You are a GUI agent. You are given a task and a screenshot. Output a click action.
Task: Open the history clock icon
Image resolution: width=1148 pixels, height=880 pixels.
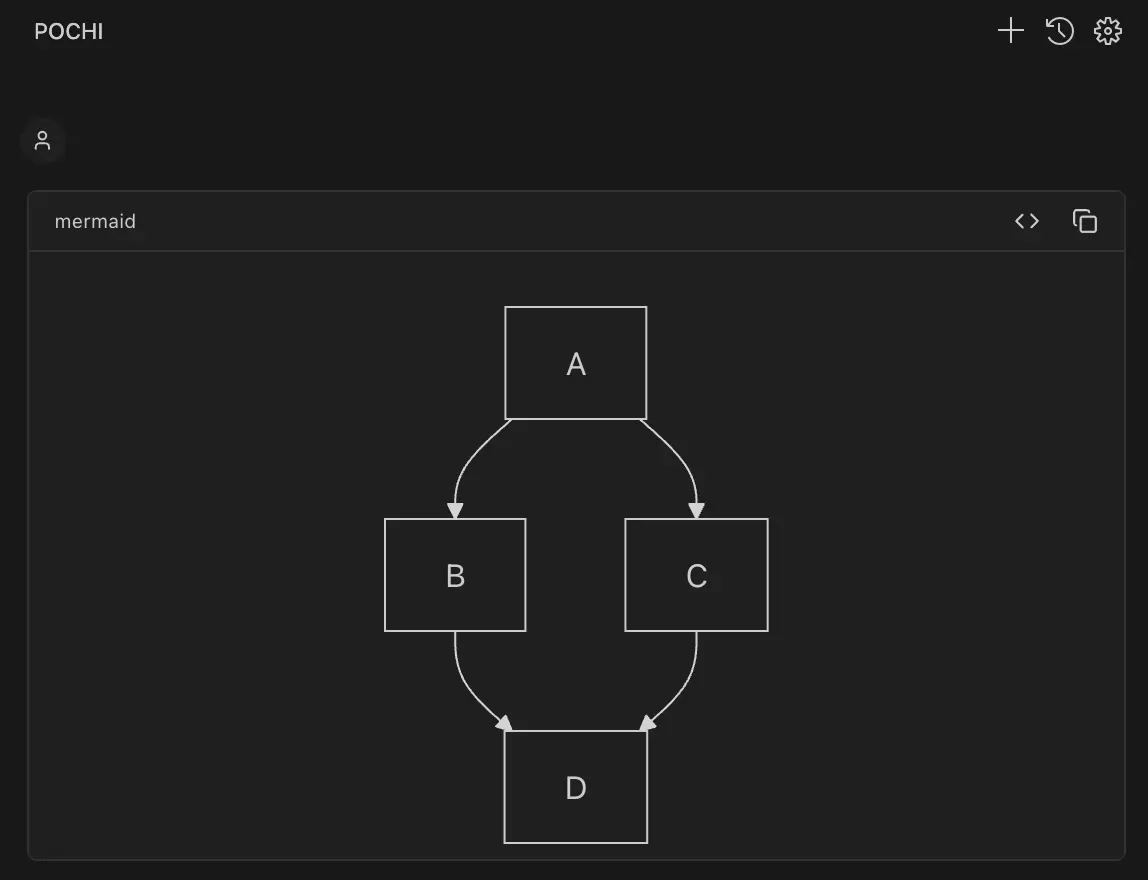1060,31
